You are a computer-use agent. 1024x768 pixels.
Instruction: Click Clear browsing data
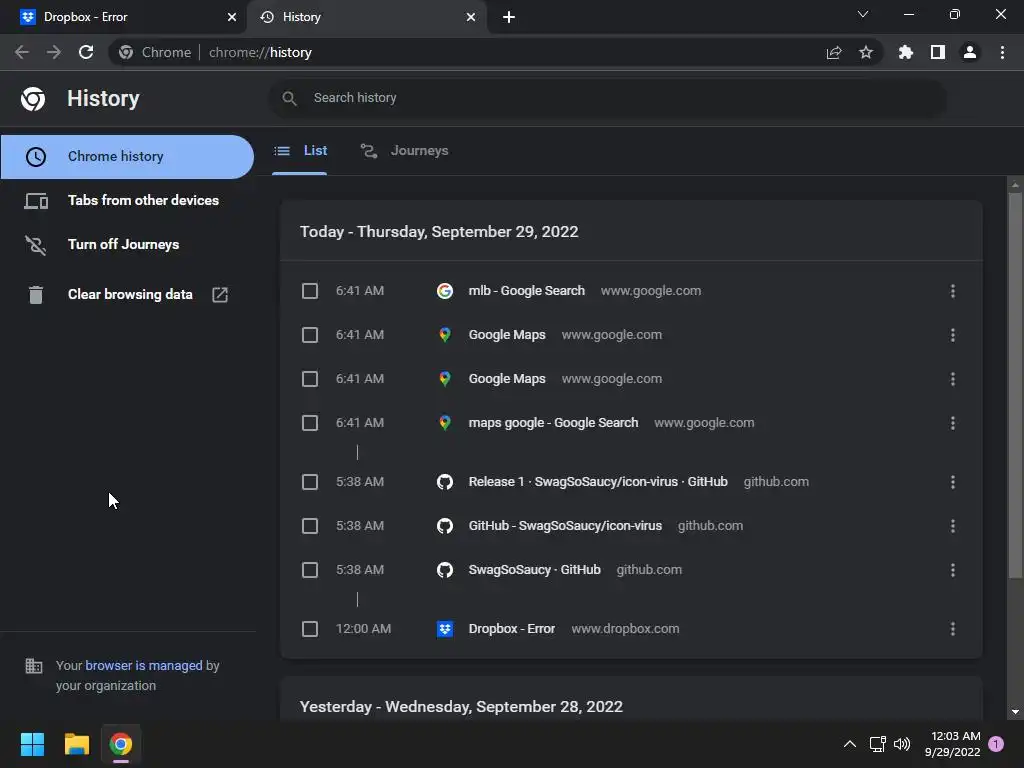tap(130, 294)
